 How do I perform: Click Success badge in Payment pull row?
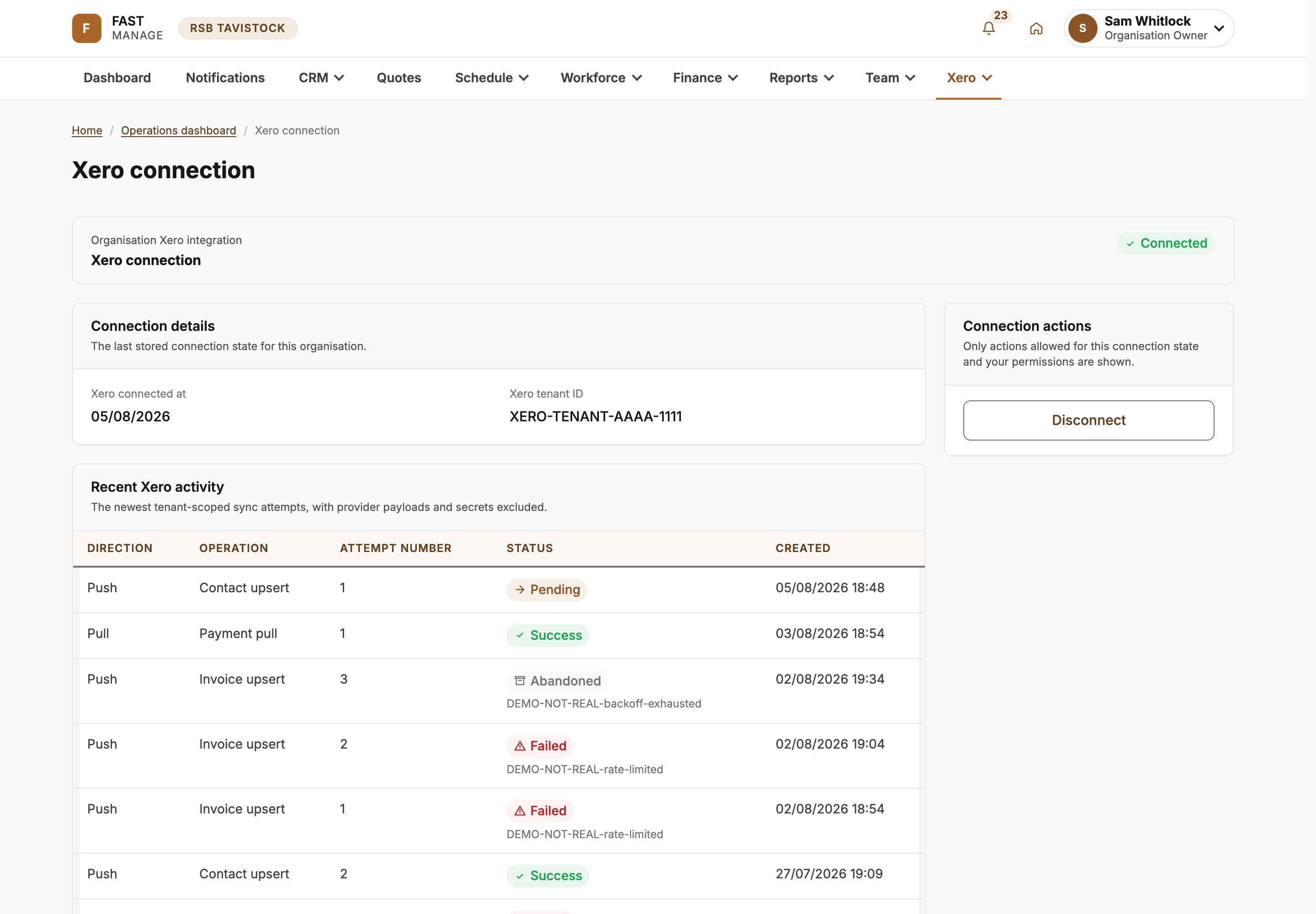(x=547, y=636)
